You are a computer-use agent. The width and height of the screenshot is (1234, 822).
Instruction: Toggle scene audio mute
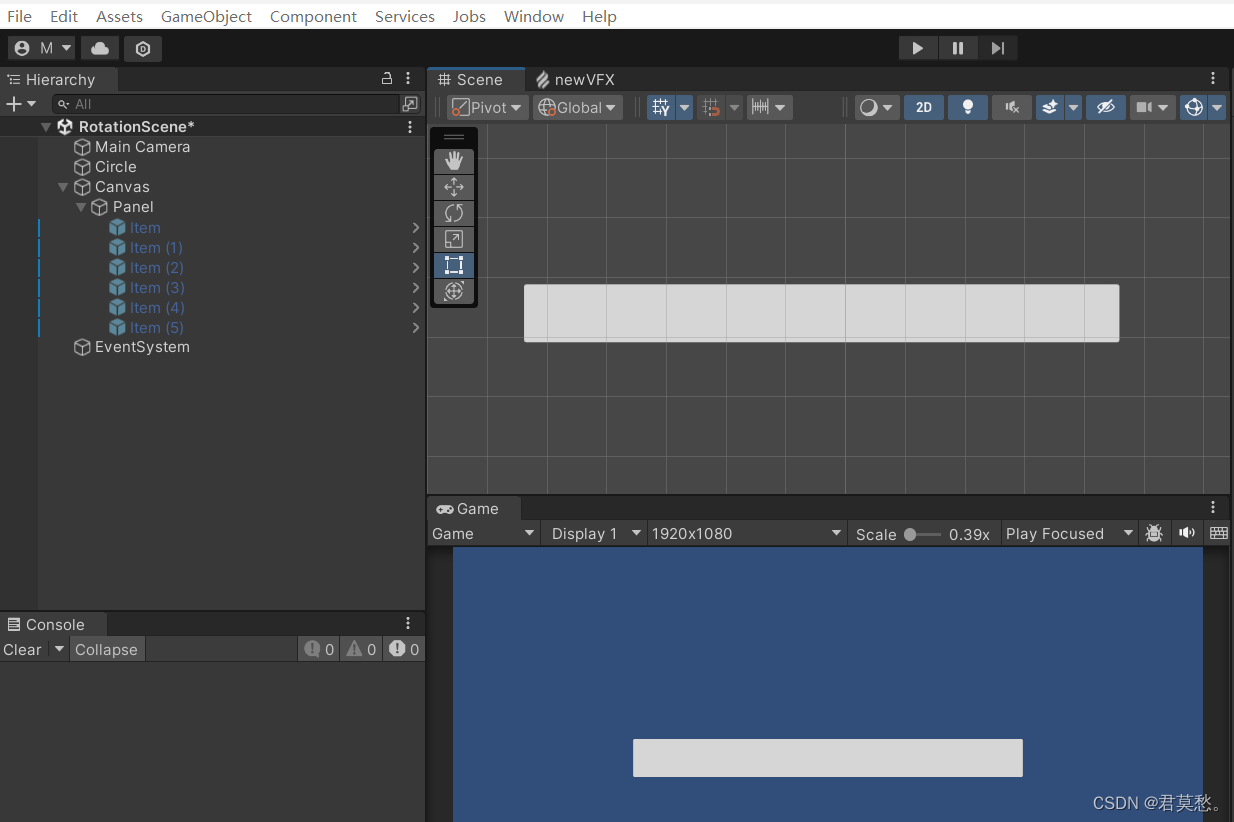[x=1012, y=108]
